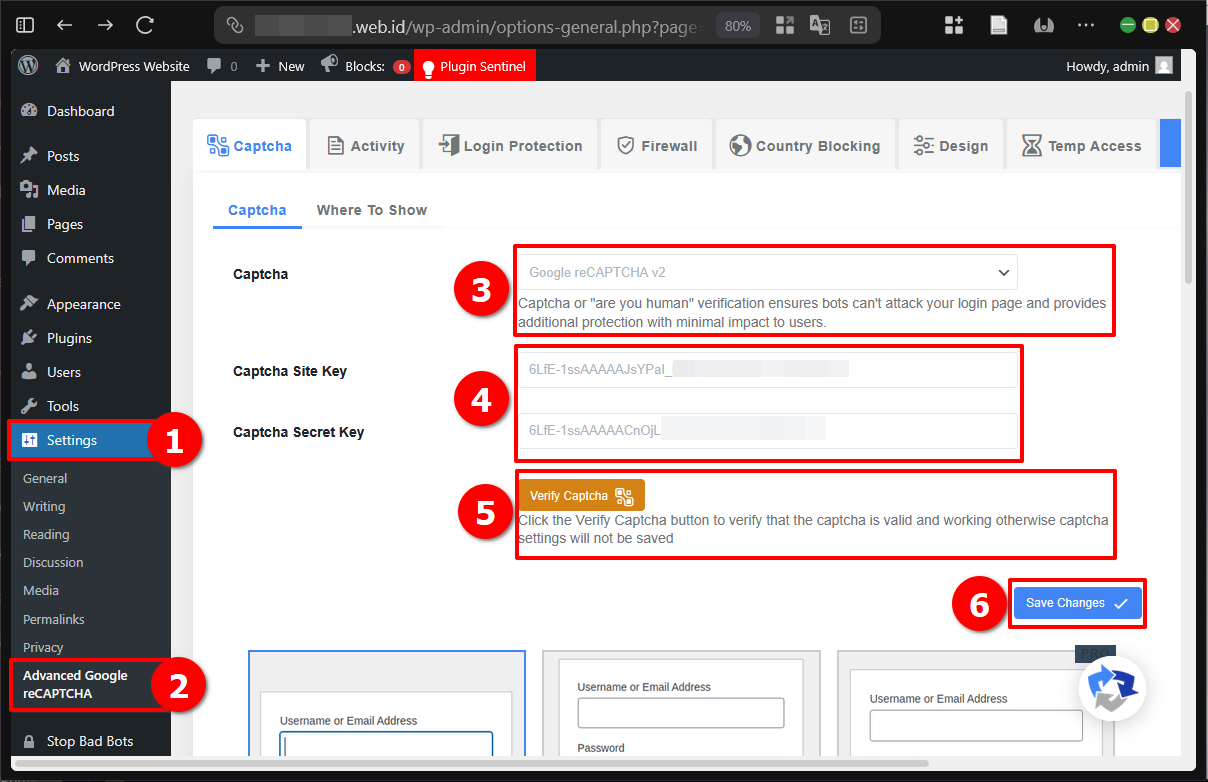Click the Verify Captcha button

[581, 494]
